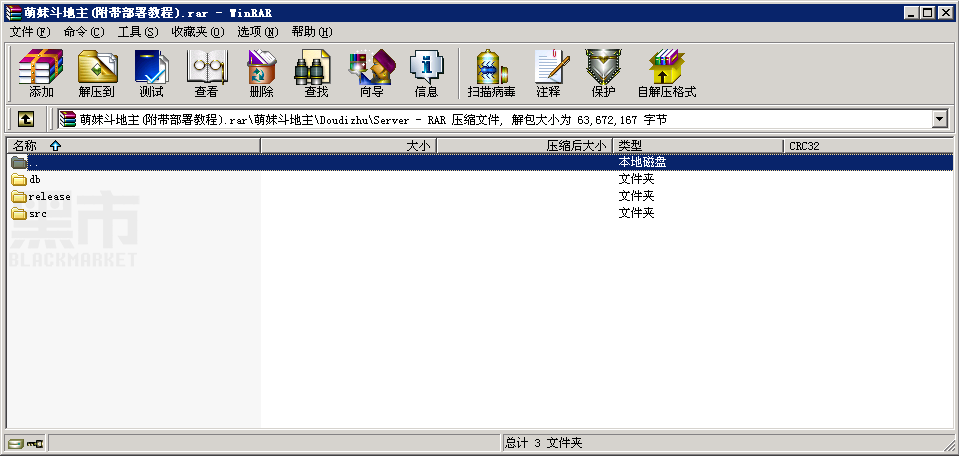
Task: Sort by Type (类型) column header
Action: point(698,146)
